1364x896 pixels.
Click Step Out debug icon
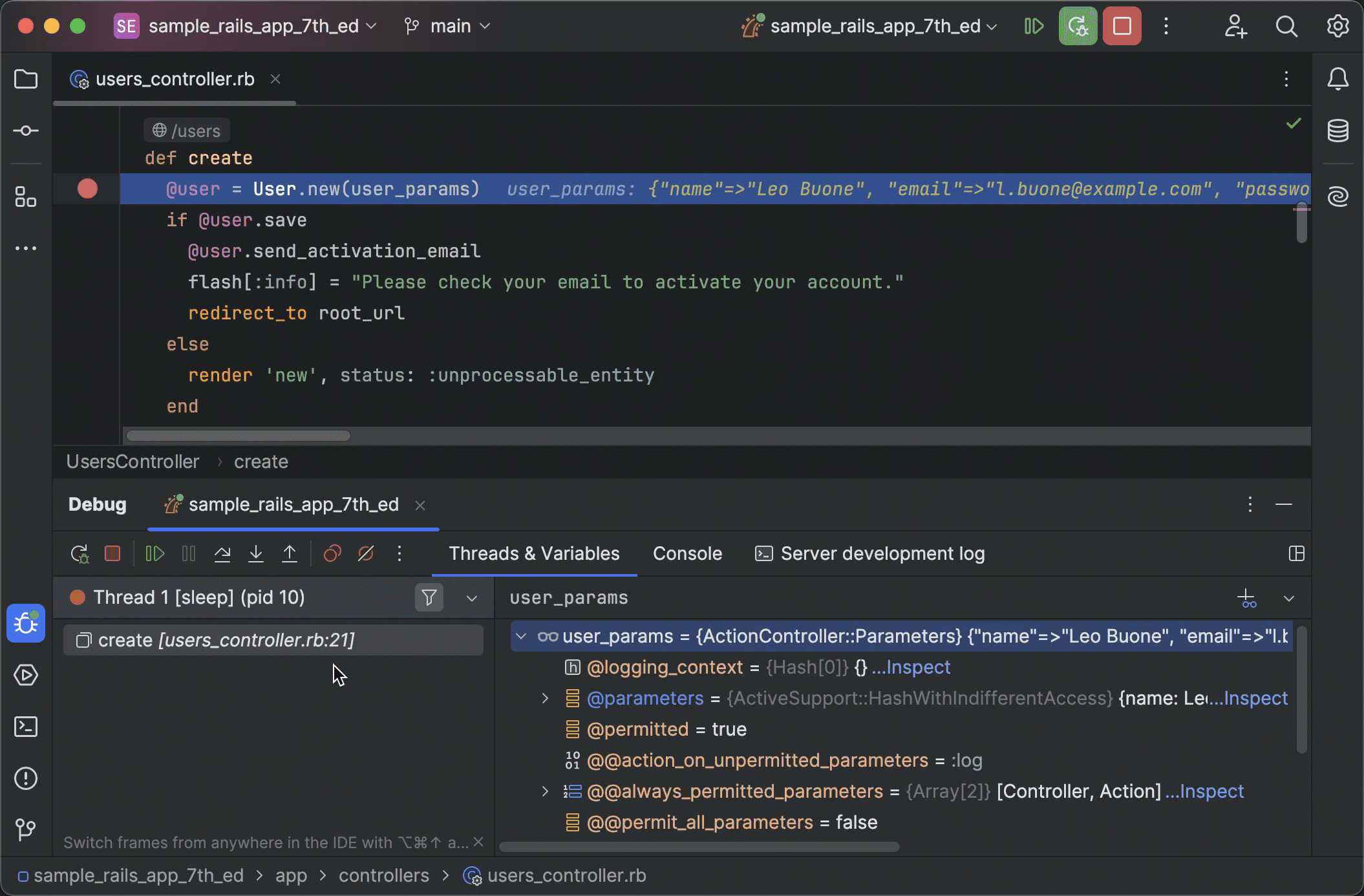pos(290,554)
